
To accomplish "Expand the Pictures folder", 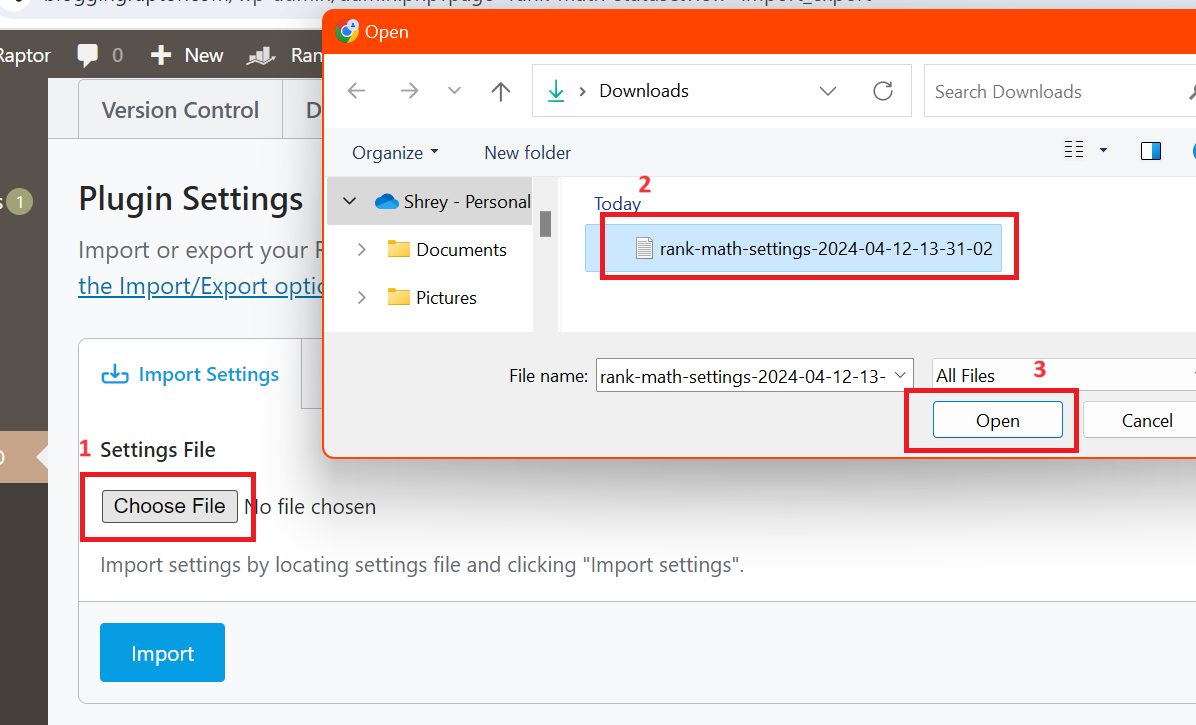I will point(362,297).
